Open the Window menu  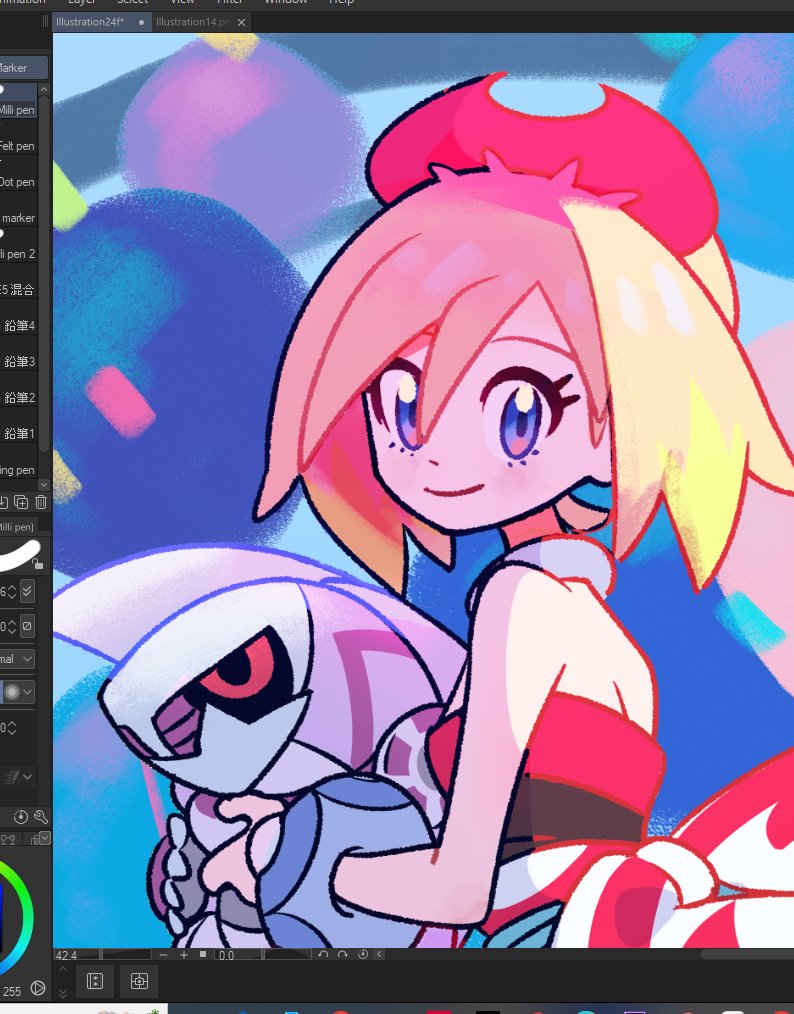286,2
